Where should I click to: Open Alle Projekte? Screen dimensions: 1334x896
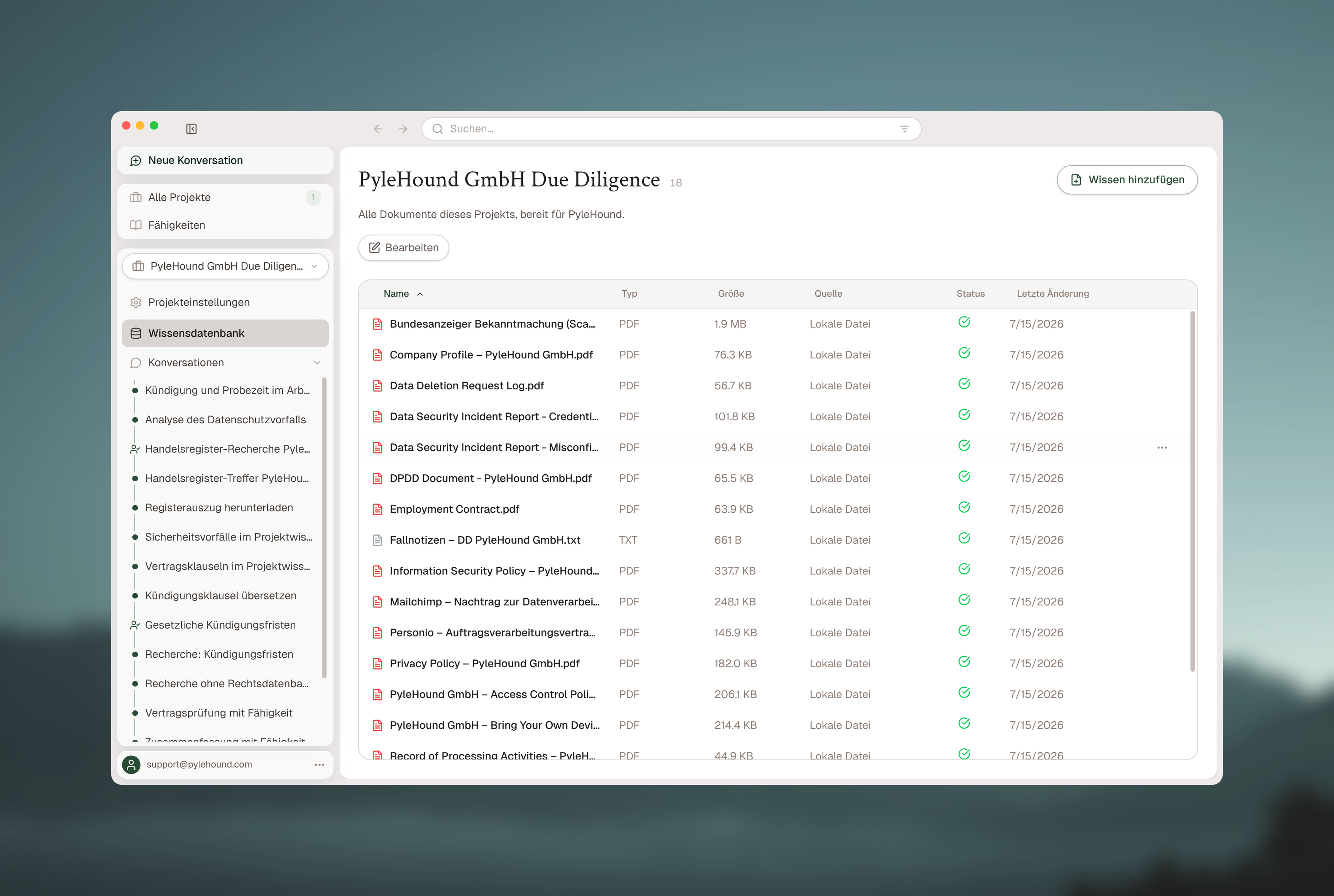(x=225, y=197)
